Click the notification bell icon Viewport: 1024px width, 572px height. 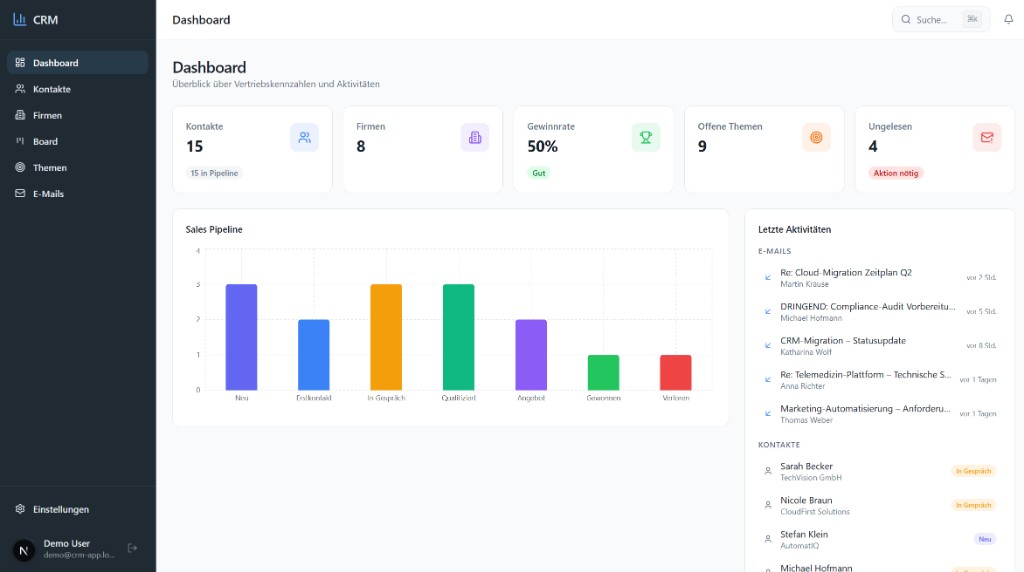click(1008, 19)
